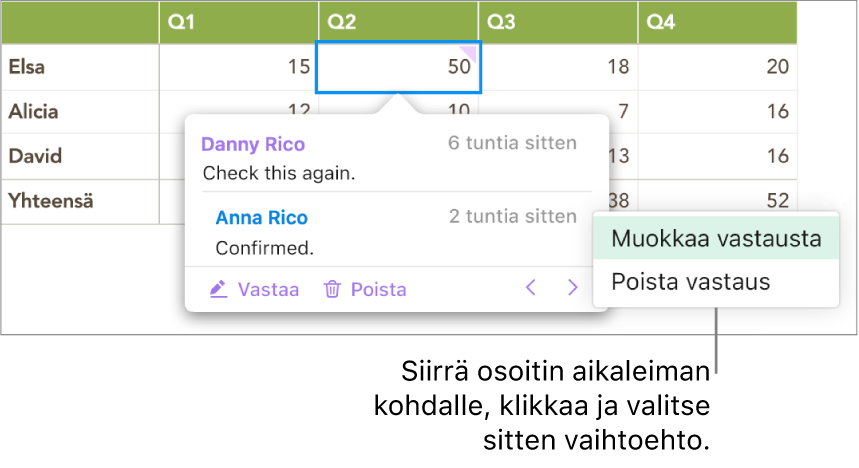Click the Vastaa reply button
Viewport: 859px width, 468px height.
(267, 290)
